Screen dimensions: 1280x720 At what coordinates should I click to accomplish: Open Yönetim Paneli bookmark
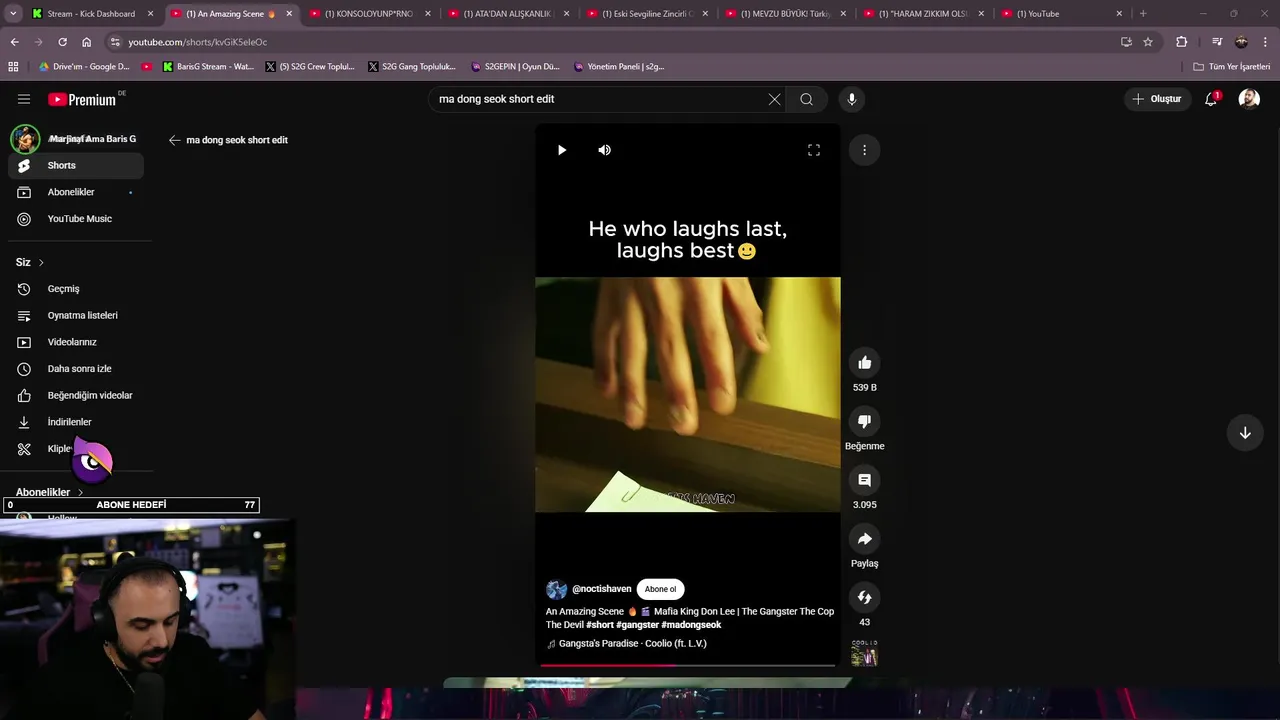click(x=619, y=67)
